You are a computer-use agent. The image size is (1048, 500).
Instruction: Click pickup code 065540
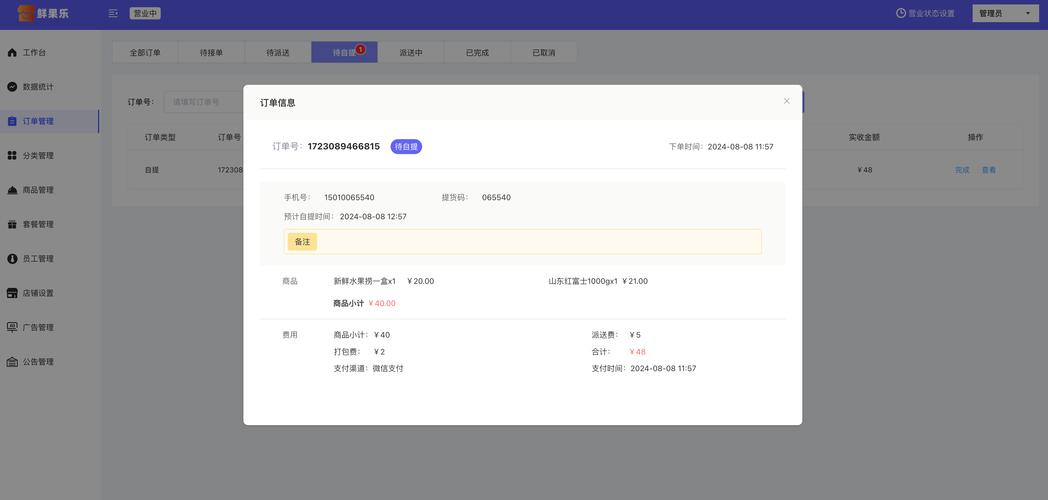coord(496,197)
